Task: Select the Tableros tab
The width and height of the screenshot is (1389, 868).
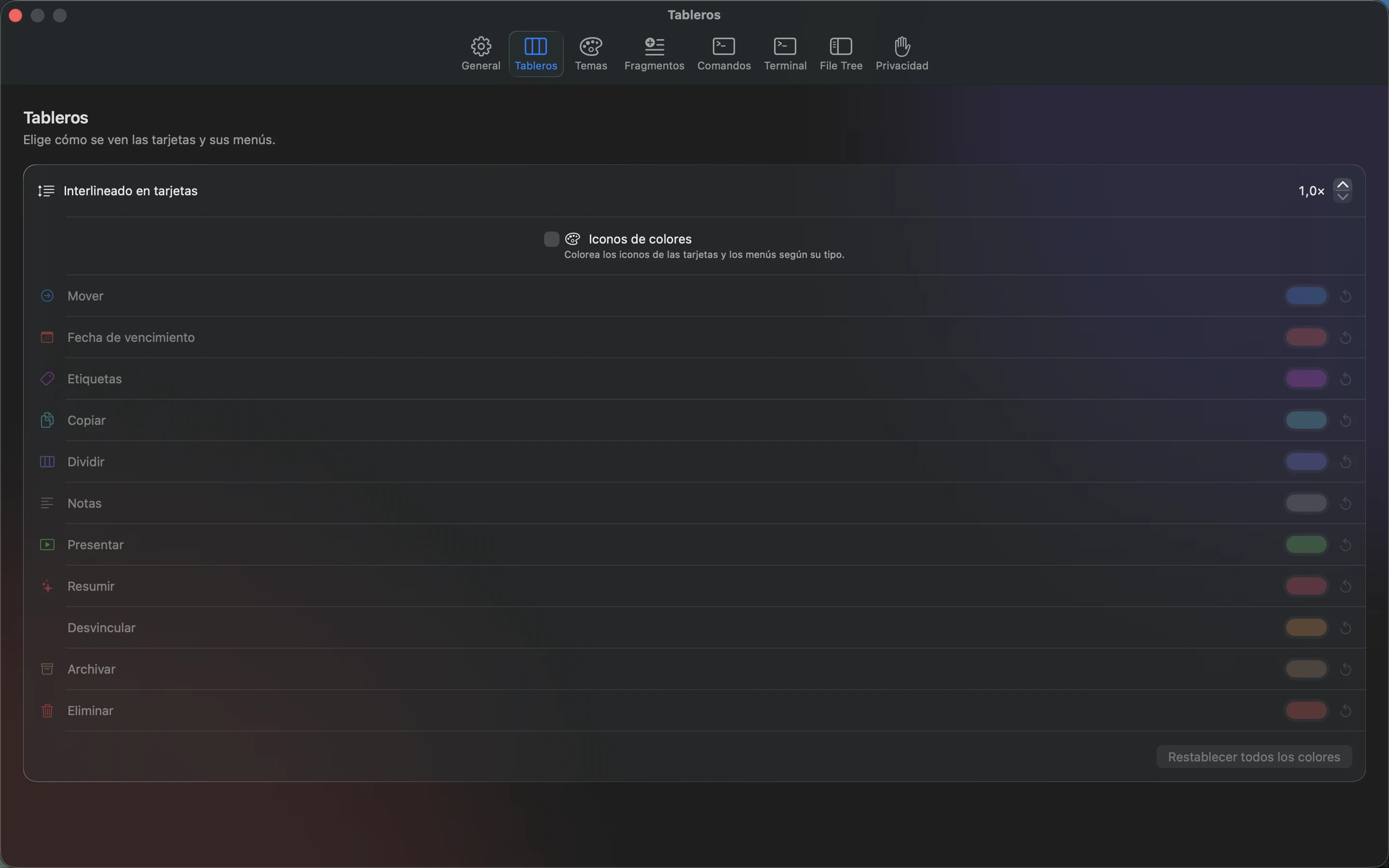Action: pyautogui.click(x=535, y=54)
